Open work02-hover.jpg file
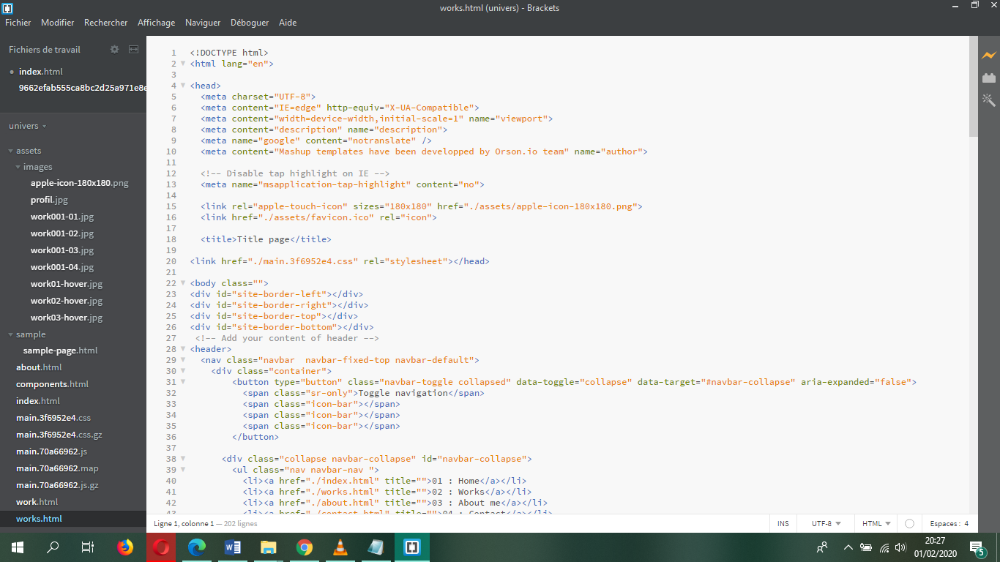Image resolution: width=1000 pixels, height=562 pixels. pos(66,300)
